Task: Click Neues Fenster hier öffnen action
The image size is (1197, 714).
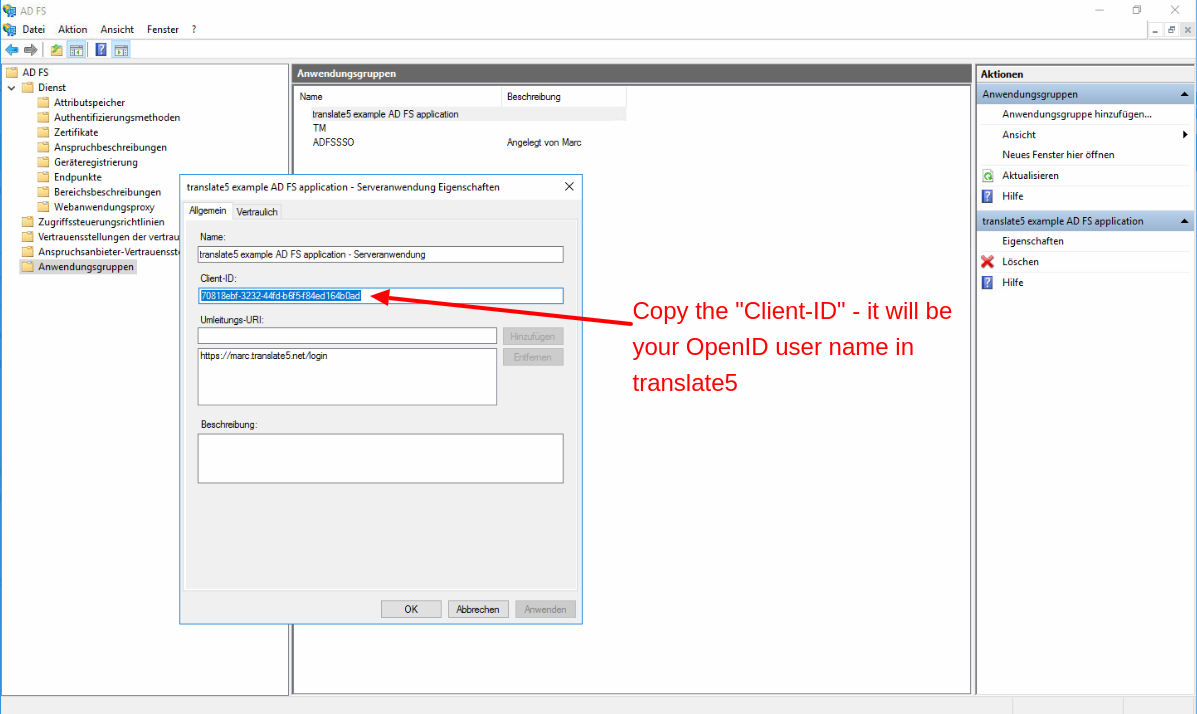Action: coord(1058,155)
